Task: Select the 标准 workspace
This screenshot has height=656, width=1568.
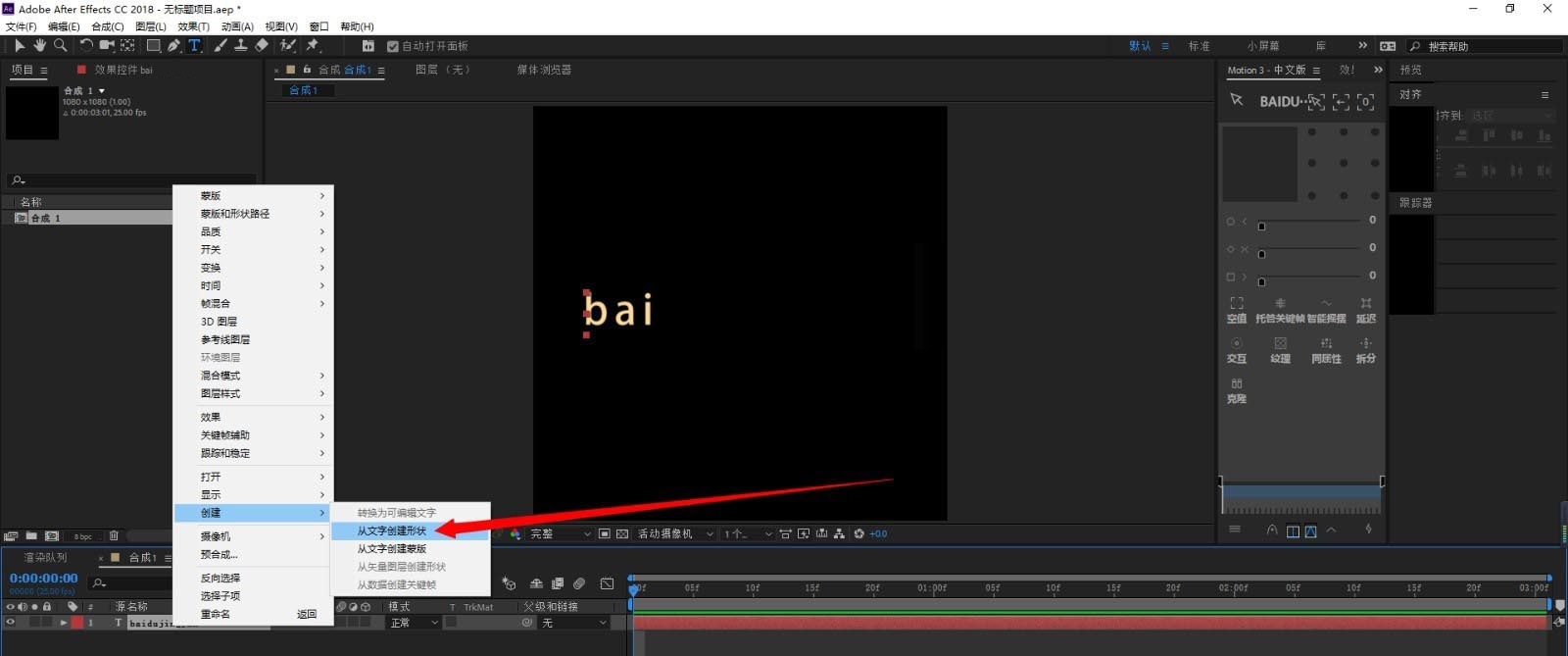Action: [1200, 46]
